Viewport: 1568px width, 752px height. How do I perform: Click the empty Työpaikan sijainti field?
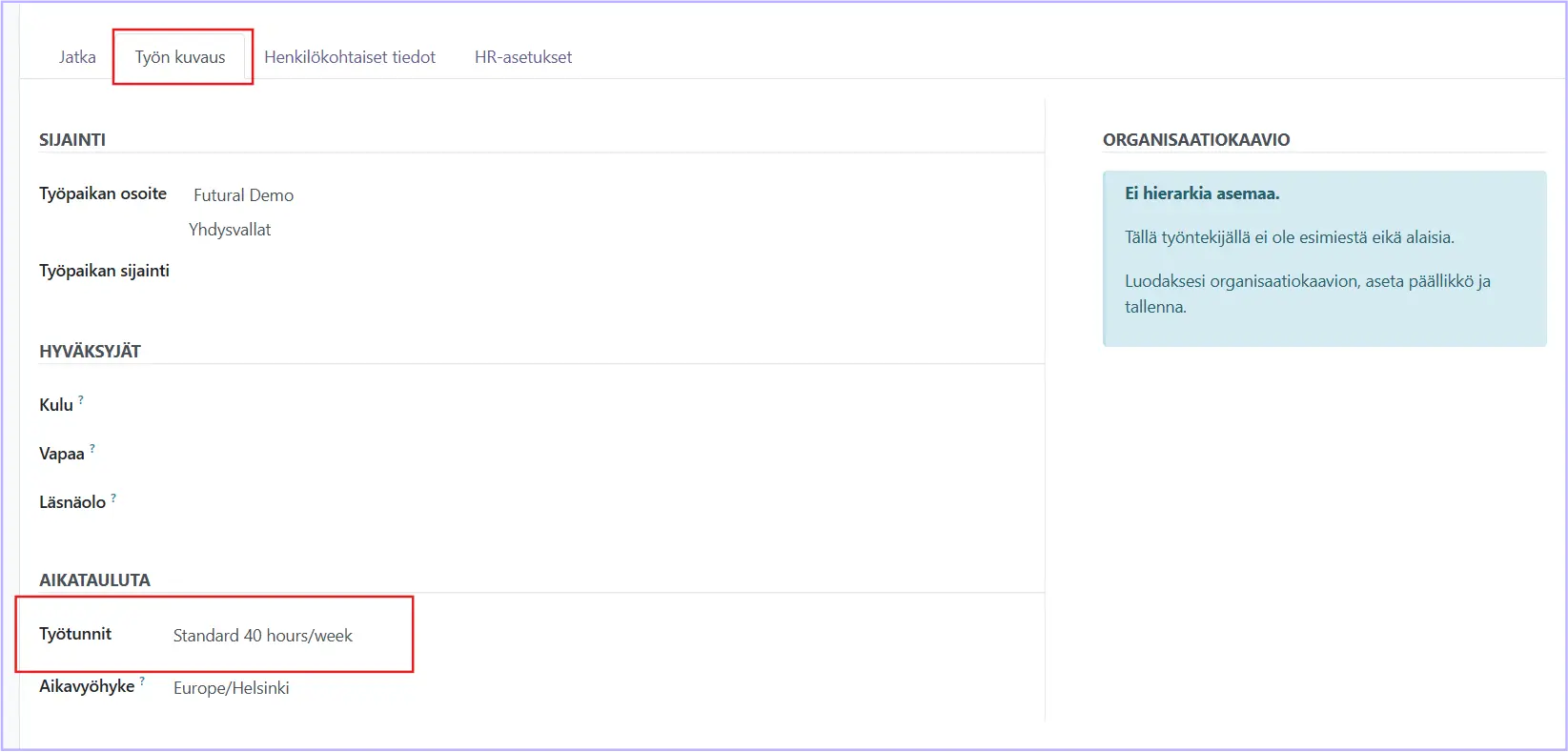pyautogui.click(x=381, y=272)
